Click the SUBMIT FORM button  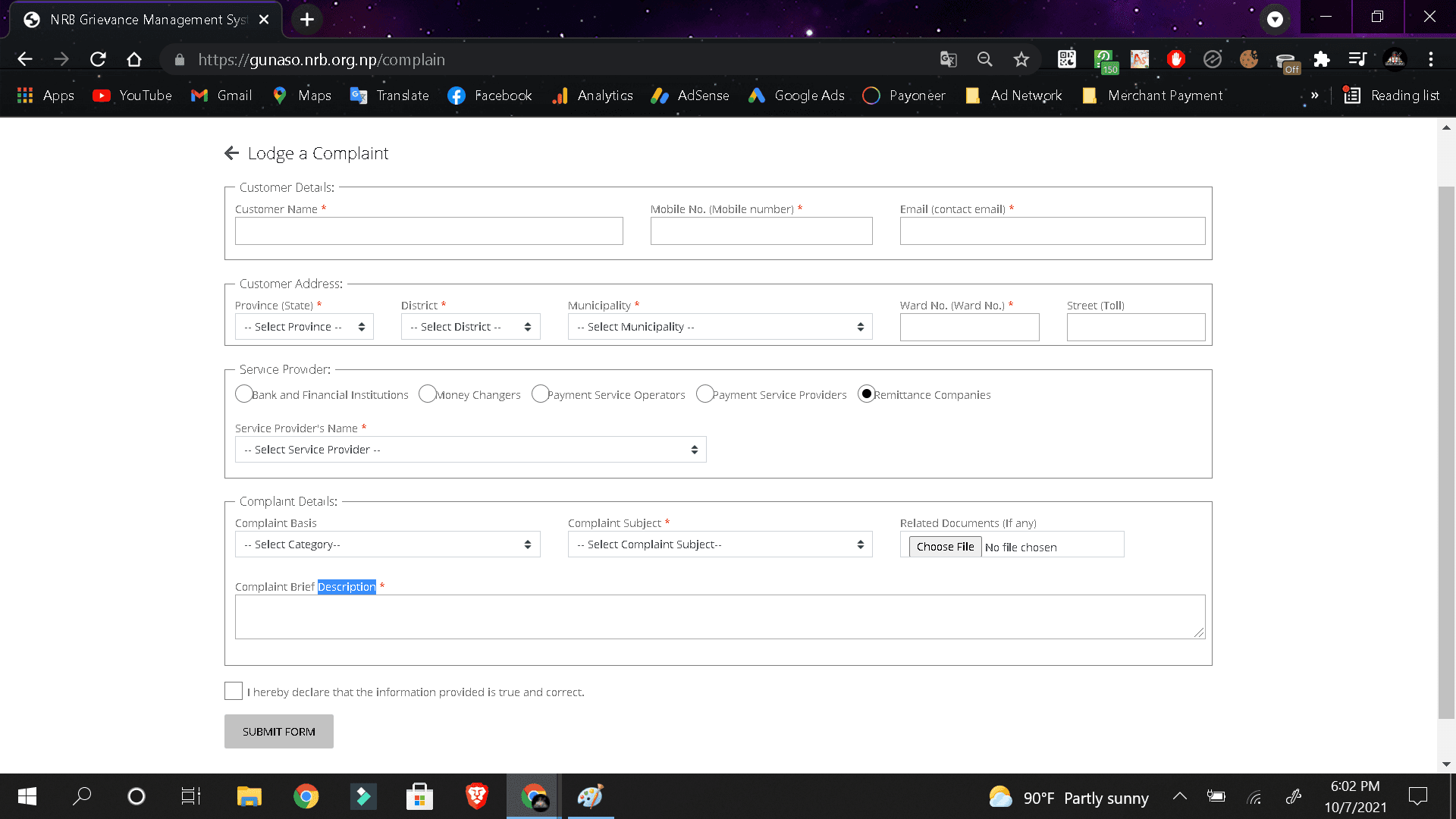point(279,732)
